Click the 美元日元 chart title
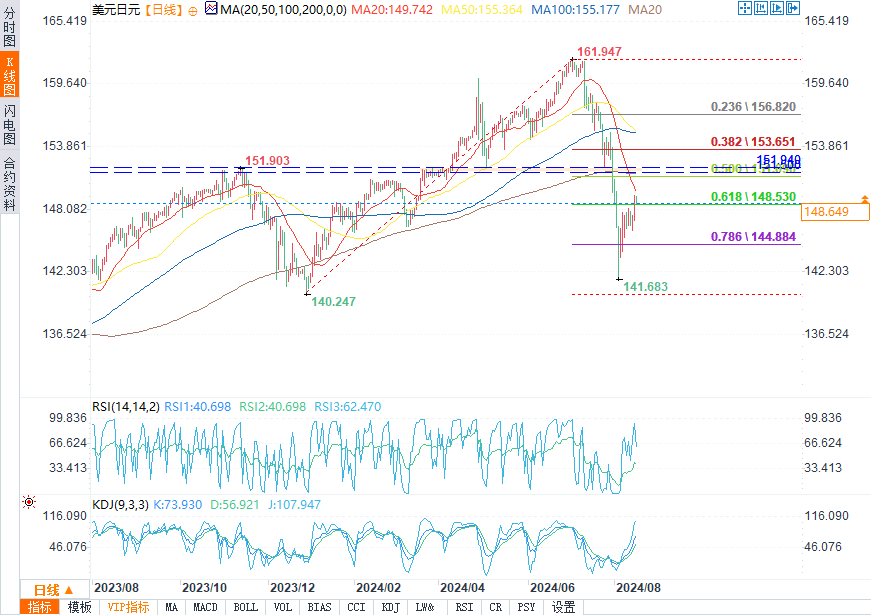Screen dimensions: 871x615 pyautogui.click(x=116, y=9)
